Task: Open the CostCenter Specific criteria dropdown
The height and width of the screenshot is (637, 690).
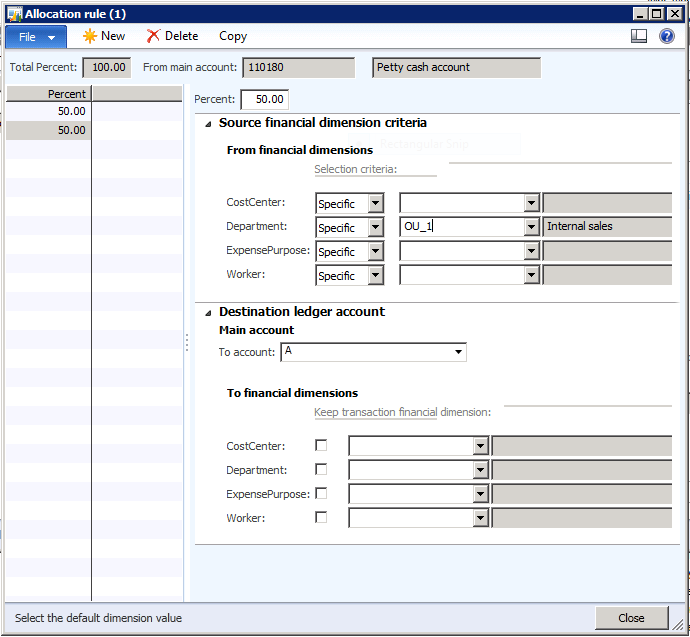Action: coord(375,204)
